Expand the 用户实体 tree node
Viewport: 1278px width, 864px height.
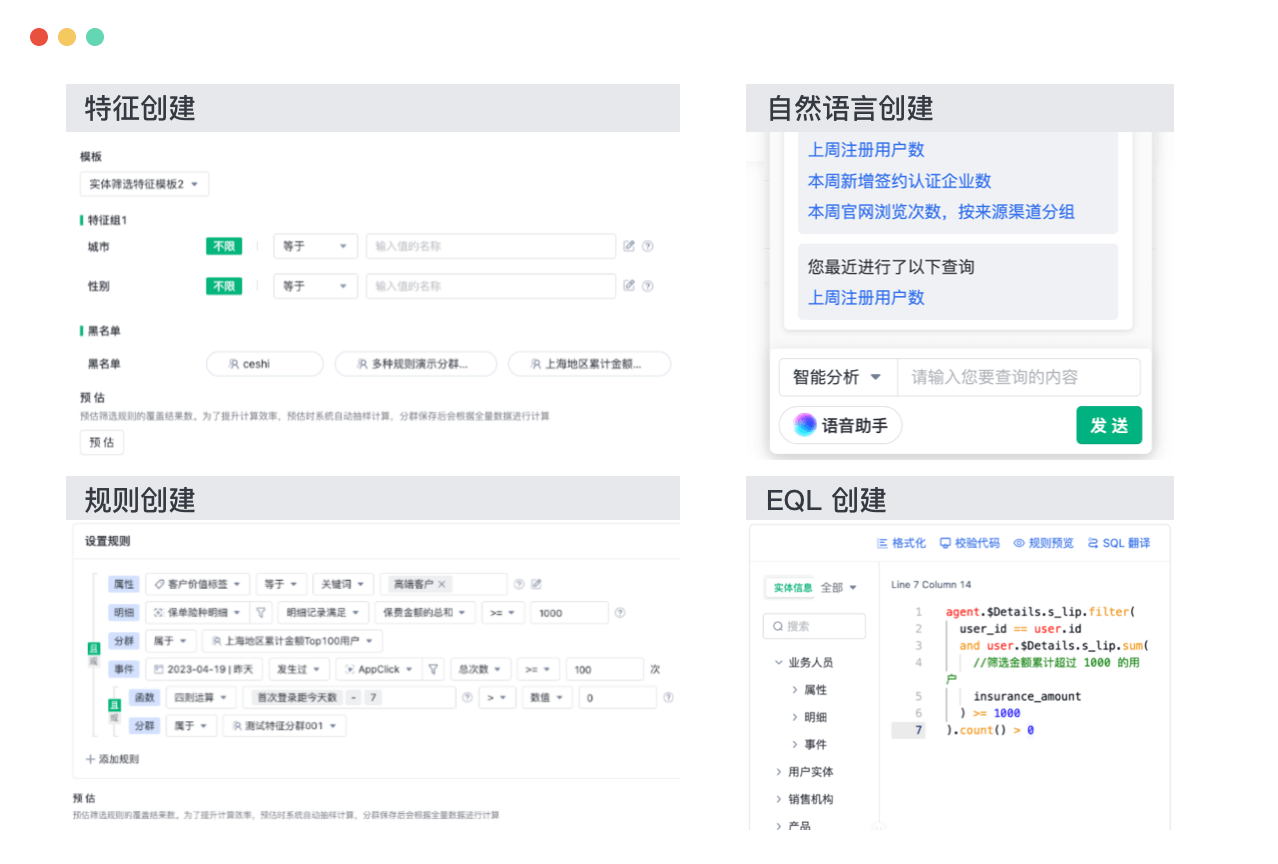779,771
